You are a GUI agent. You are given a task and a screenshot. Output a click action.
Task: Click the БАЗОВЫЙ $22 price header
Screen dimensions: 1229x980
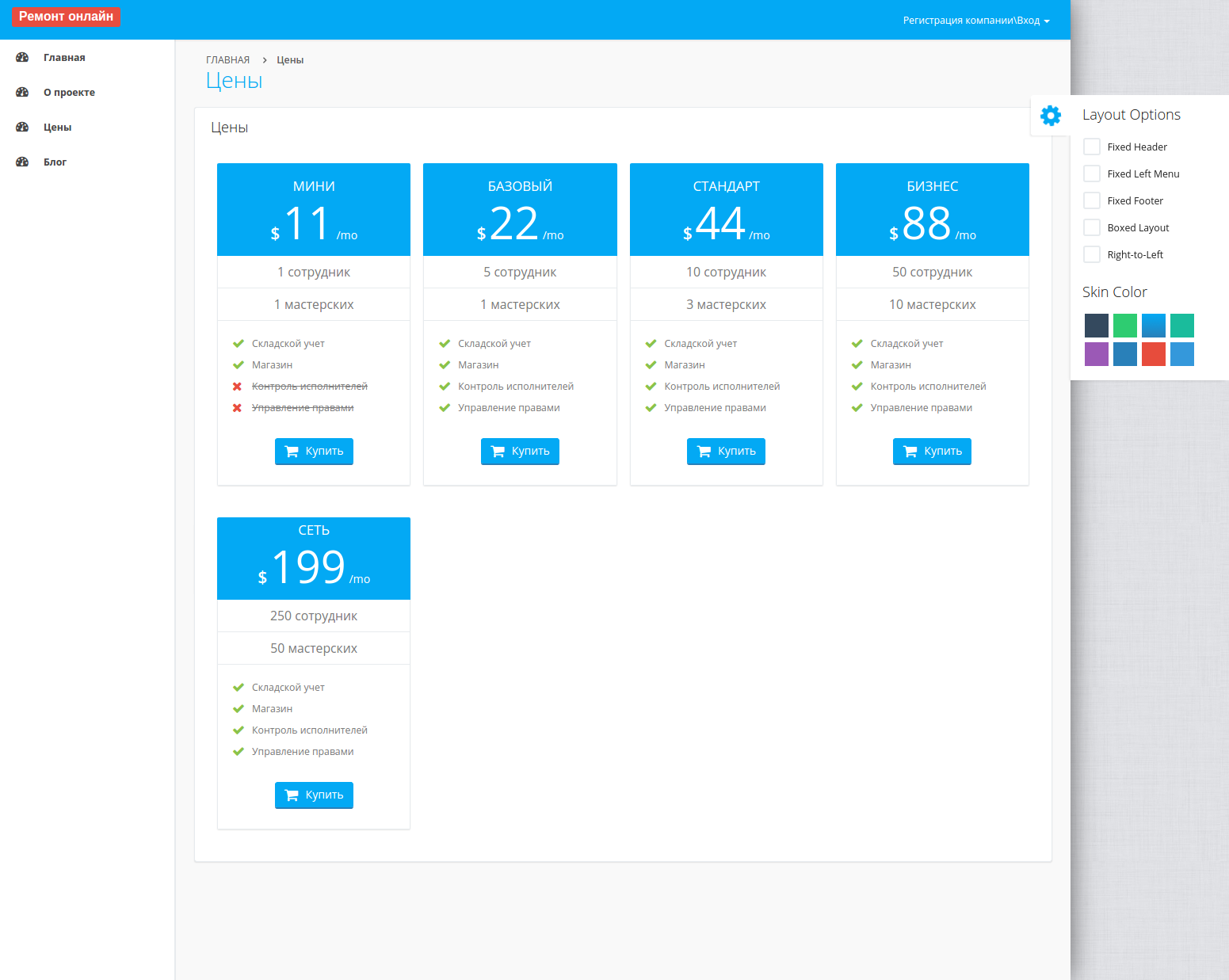click(520, 210)
